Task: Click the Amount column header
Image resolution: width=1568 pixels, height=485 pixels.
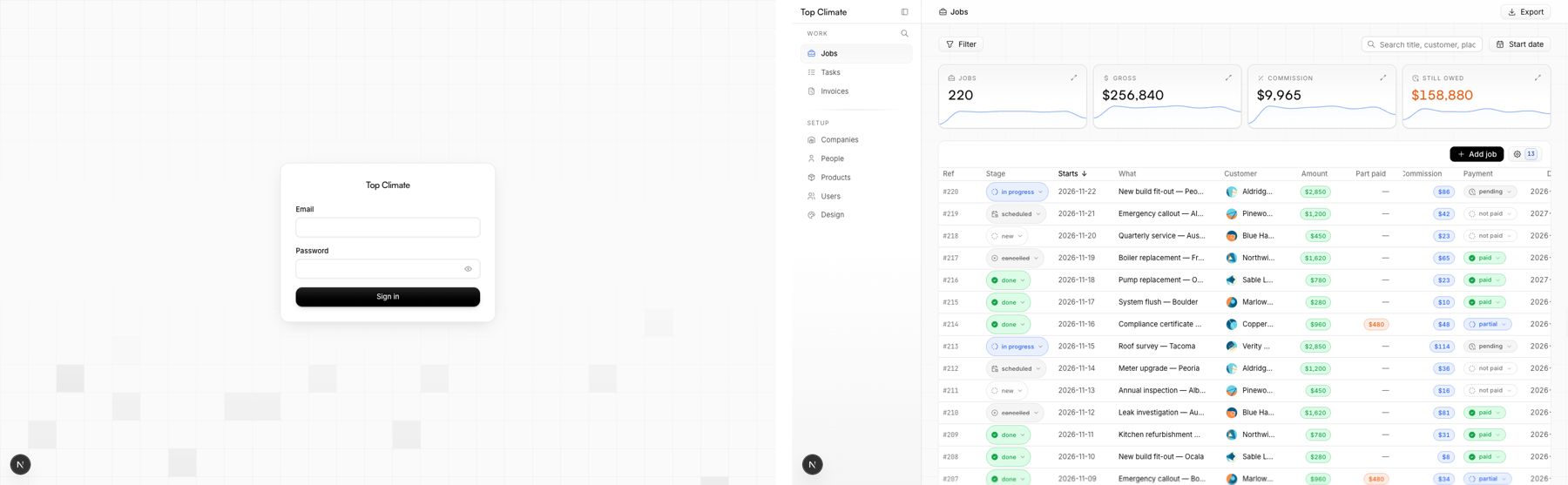Action: click(1314, 173)
